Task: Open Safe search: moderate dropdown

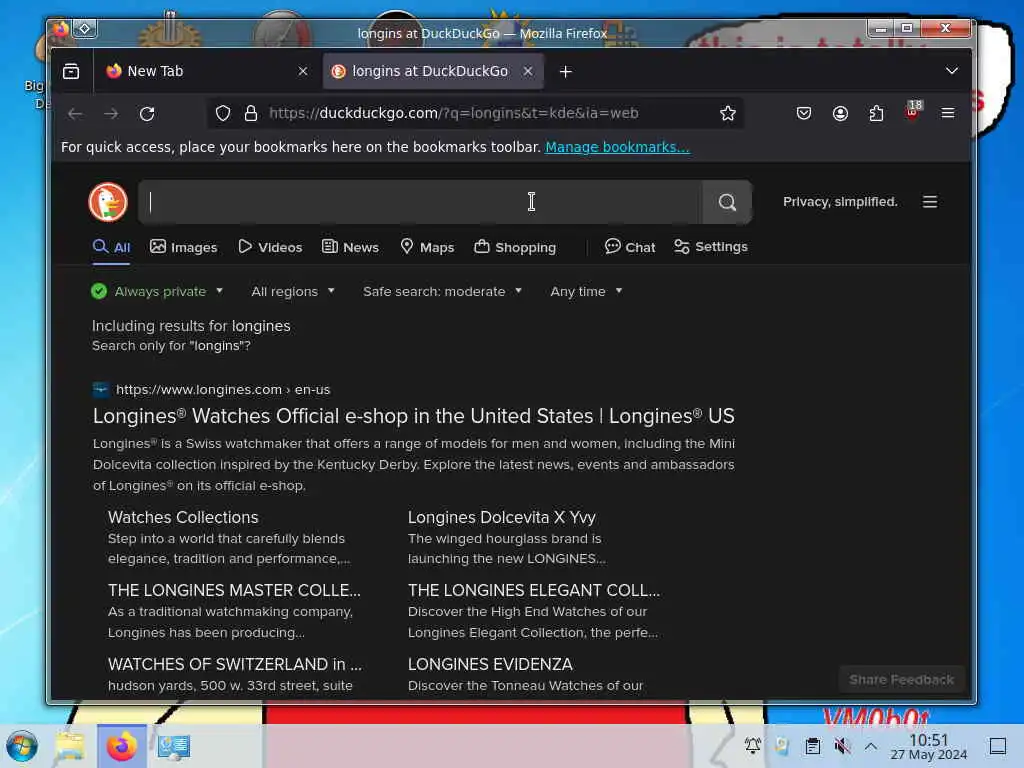Action: [442, 291]
